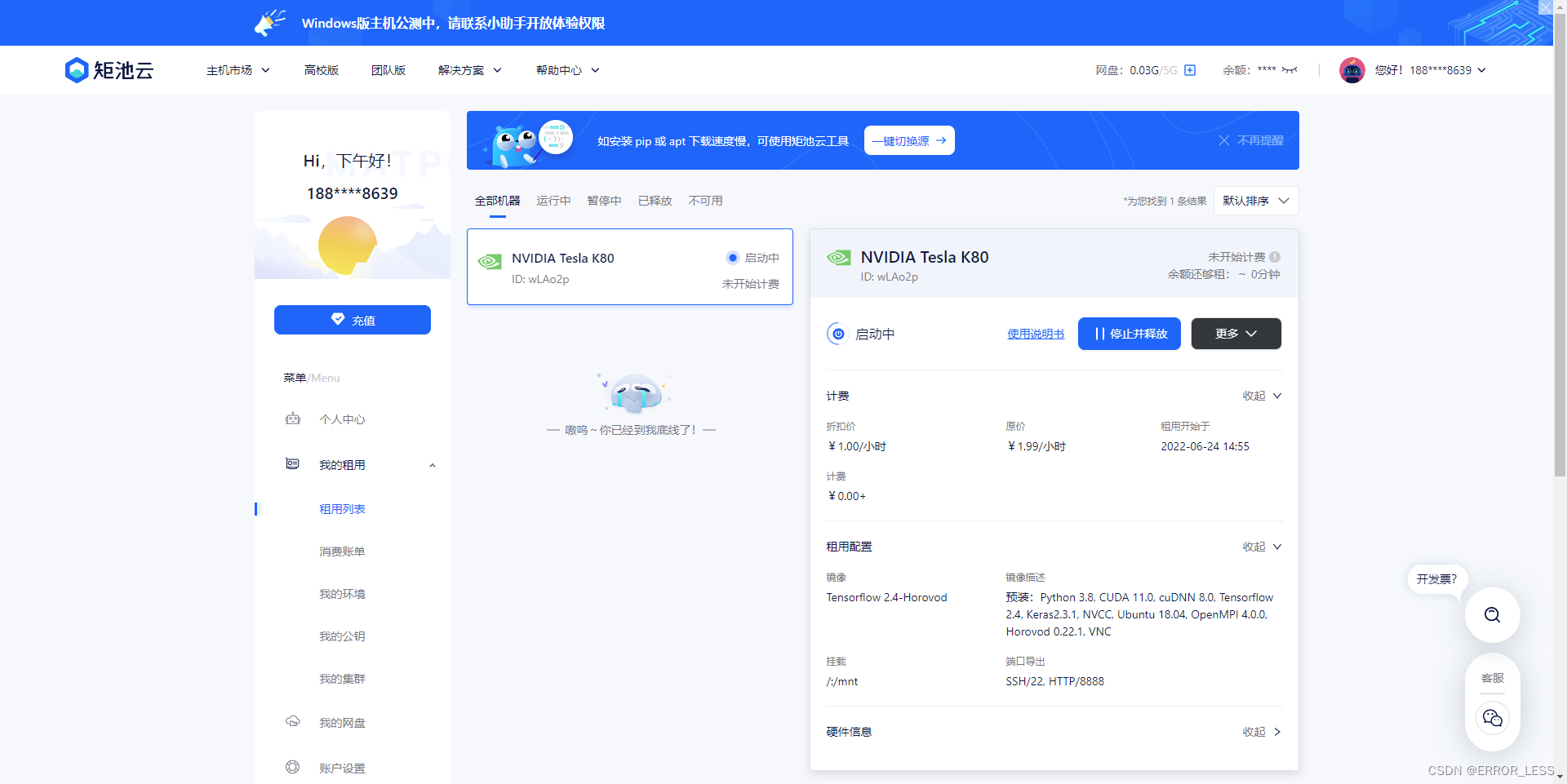The width and height of the screenshot is (1567, 784).
Task: Click the page vertical scrollbar
Action: point(1560,245)
